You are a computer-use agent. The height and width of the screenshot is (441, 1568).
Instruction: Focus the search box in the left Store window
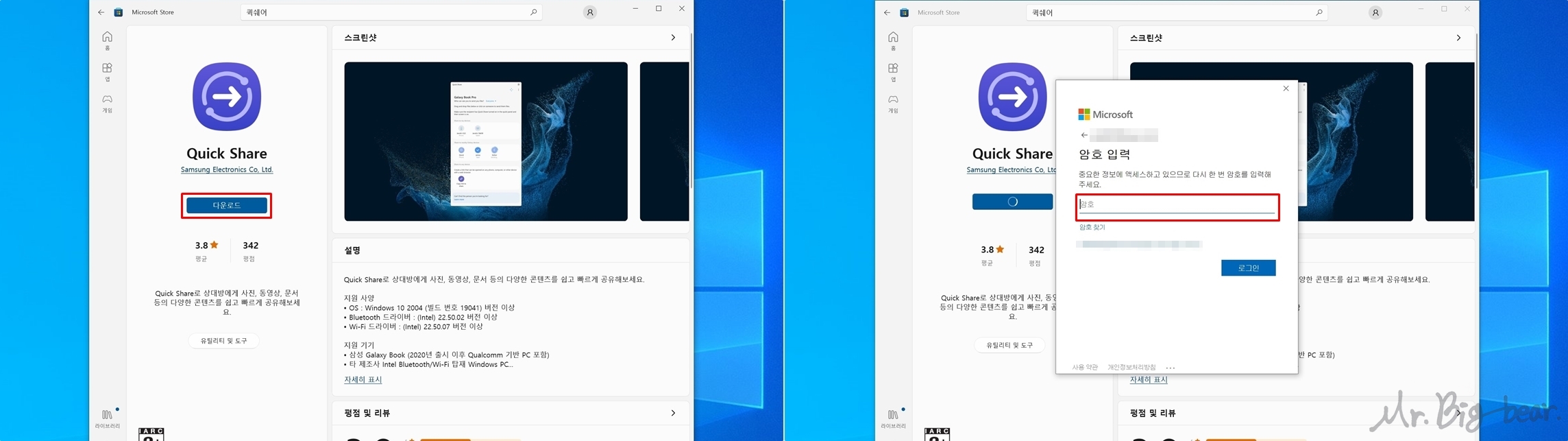coord(391,12)
